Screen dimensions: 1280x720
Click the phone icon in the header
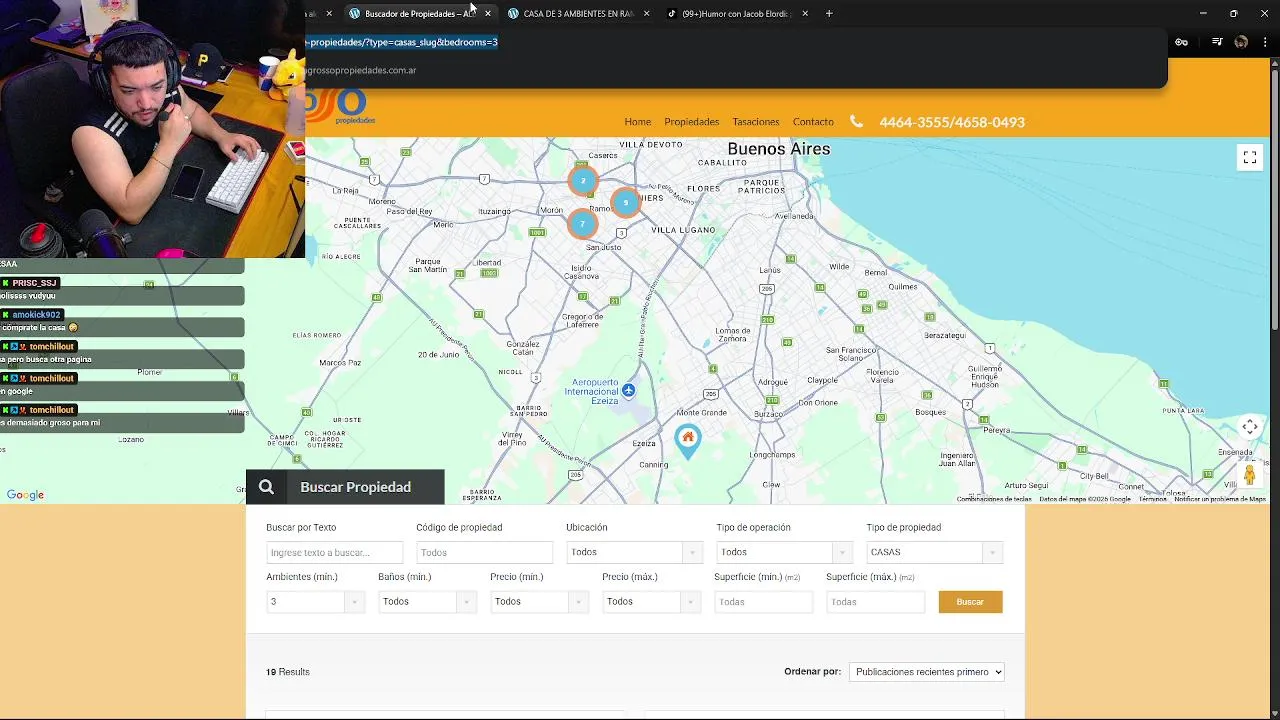point(856,121)
